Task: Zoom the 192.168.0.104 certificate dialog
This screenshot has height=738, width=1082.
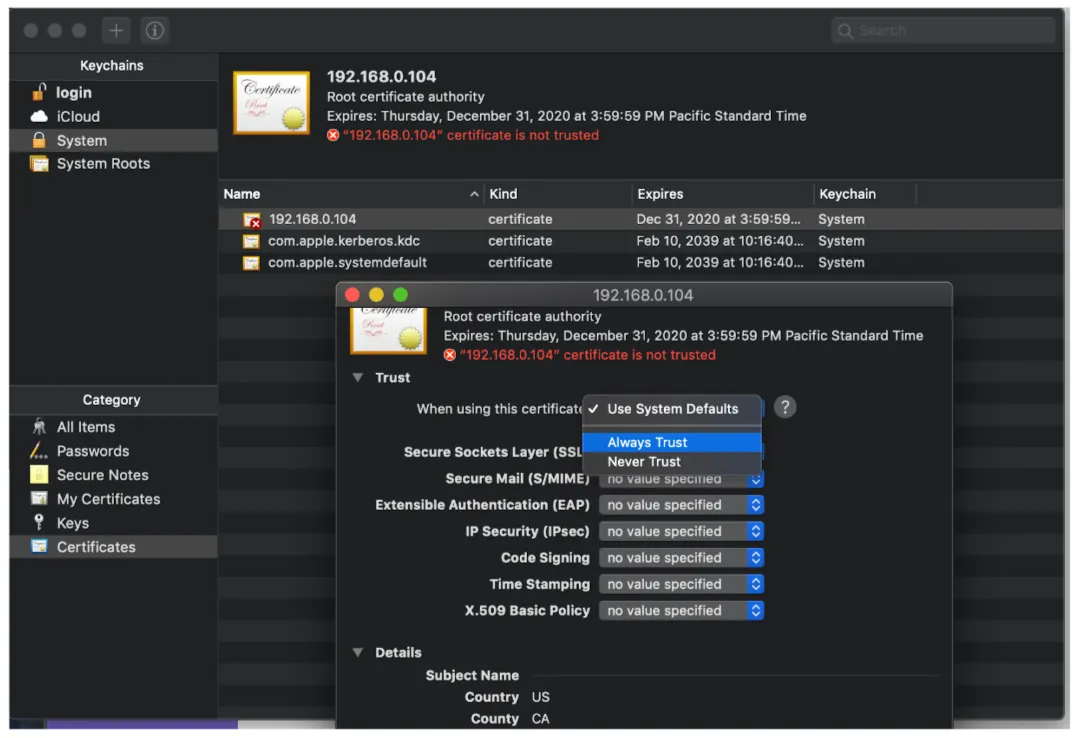Action: pyautogui.click(x=400, y=295)
